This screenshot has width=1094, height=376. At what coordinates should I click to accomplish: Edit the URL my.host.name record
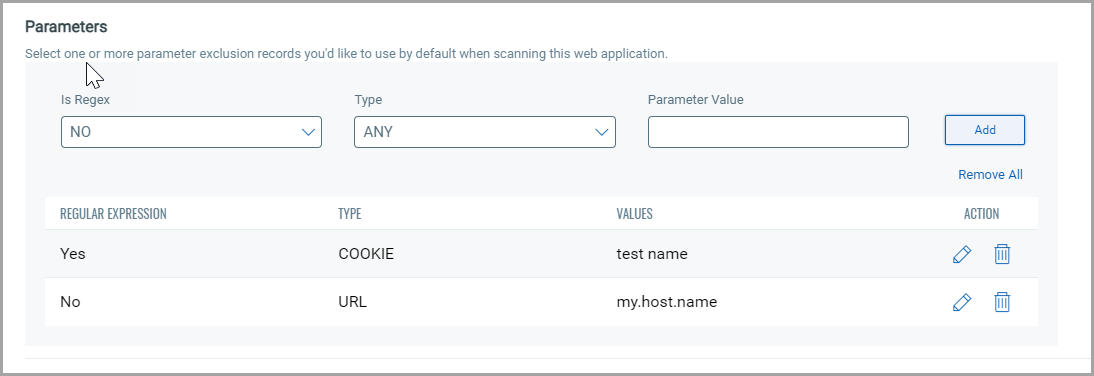961,302
